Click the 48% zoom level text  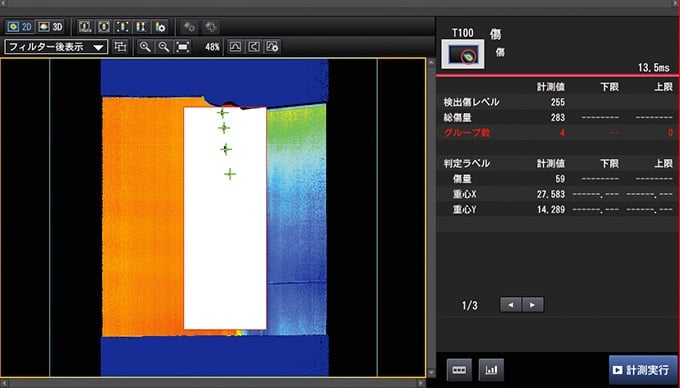click(212, 47)
